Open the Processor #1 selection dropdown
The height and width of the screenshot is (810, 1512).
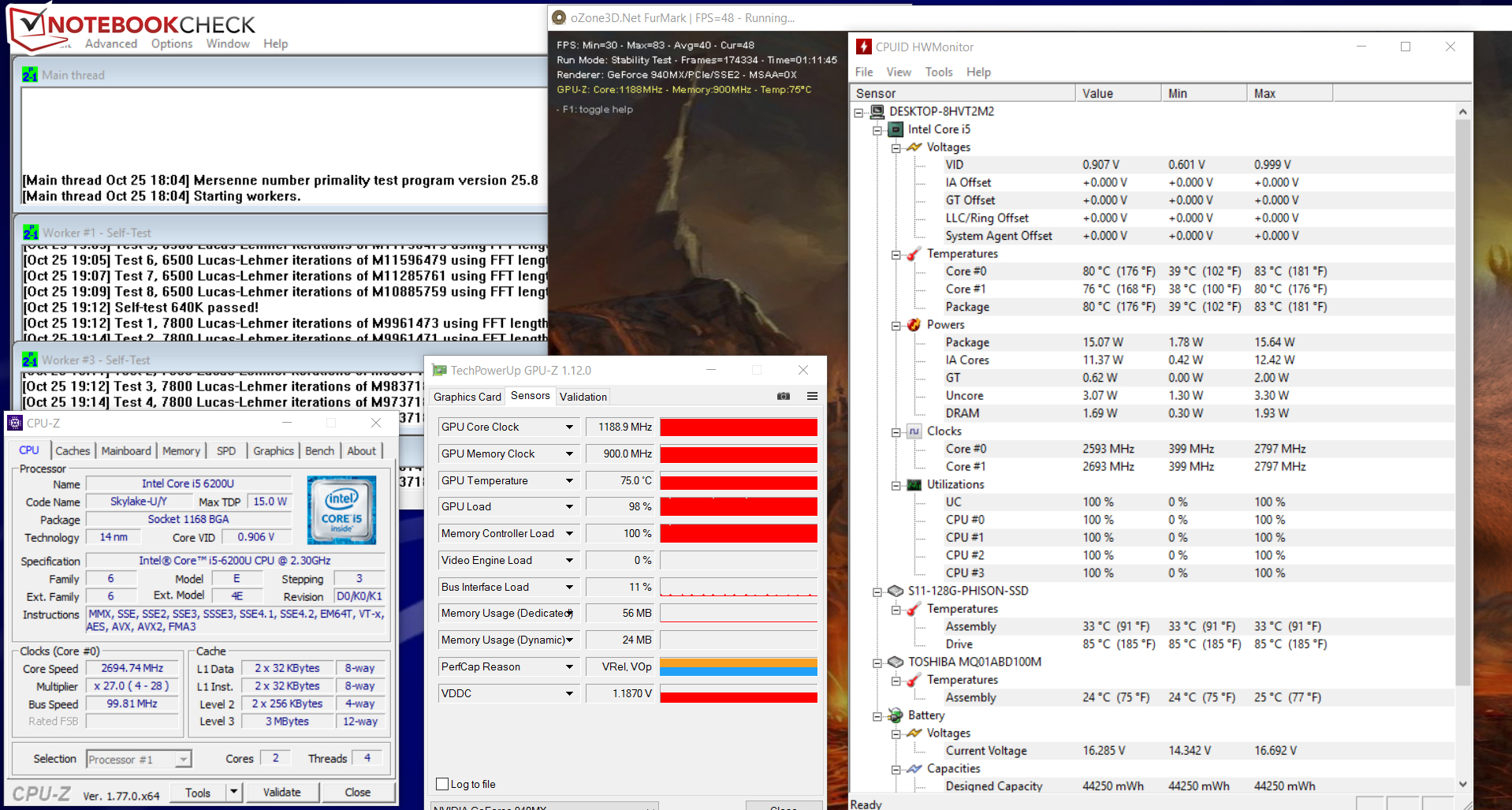tap(184, 760)
